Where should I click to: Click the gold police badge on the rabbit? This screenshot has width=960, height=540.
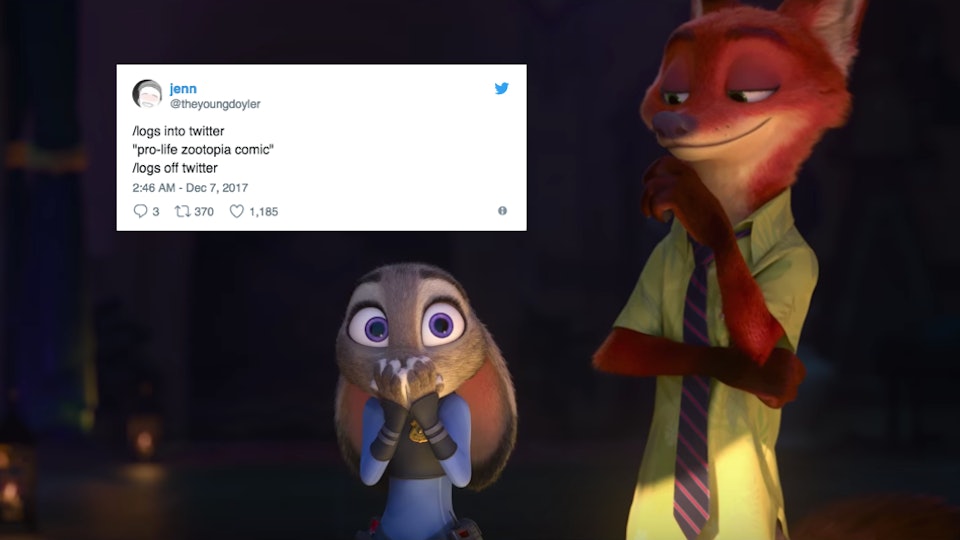pos(418,431)
